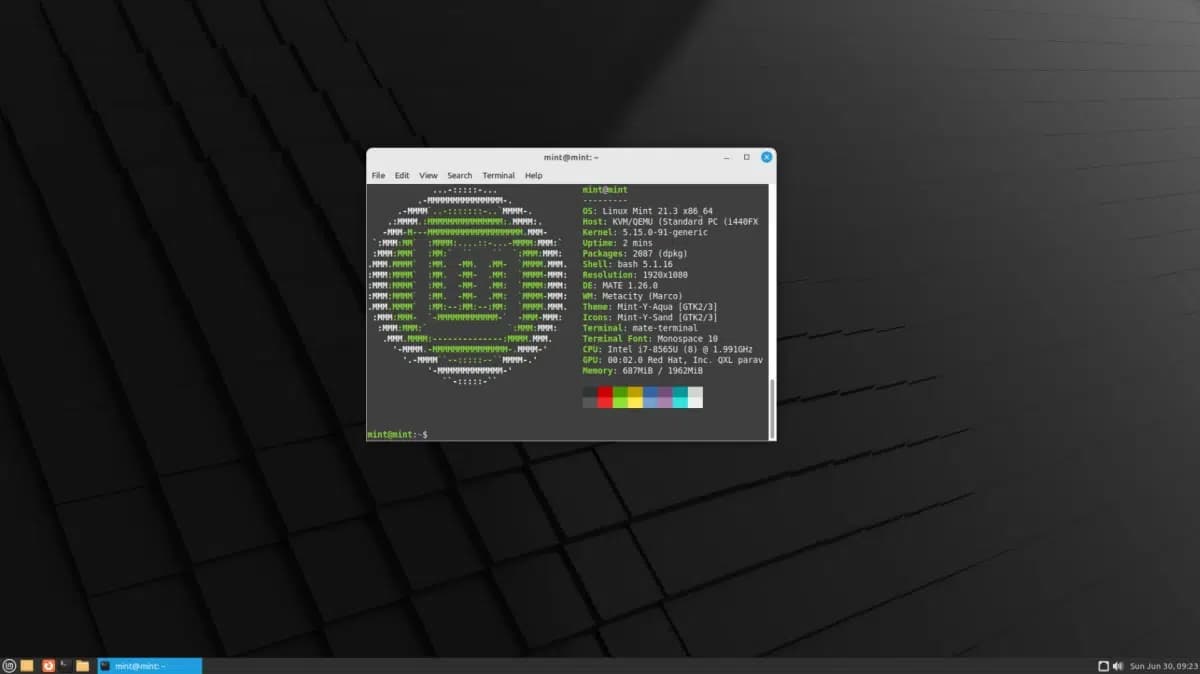Minimize the mint@mint terminal window
The width and height of the screenshot is (1200, 674).
[x=726, y=157]
